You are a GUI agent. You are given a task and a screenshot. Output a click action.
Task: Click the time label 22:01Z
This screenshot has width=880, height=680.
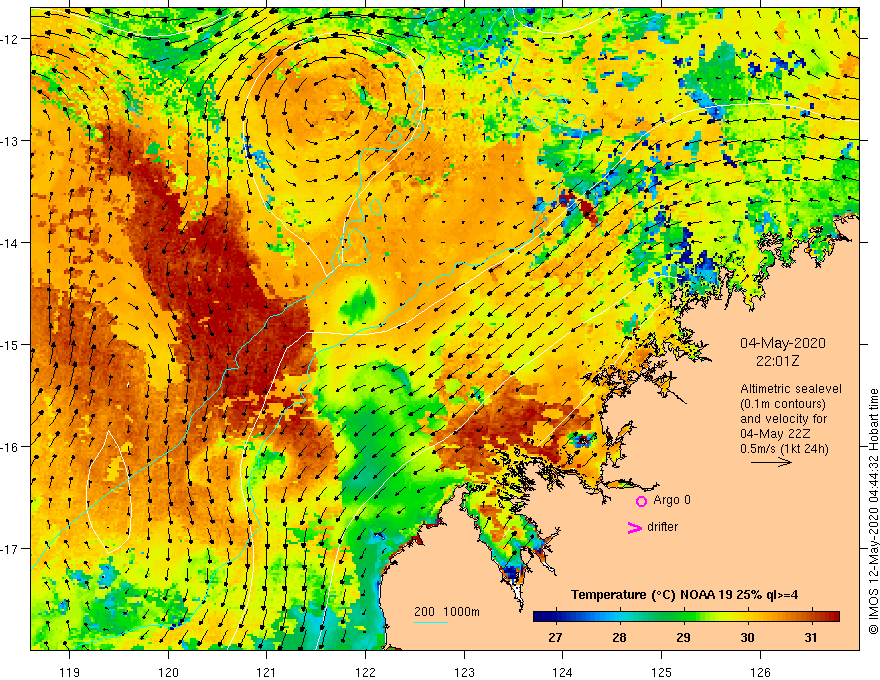[777, 361]
